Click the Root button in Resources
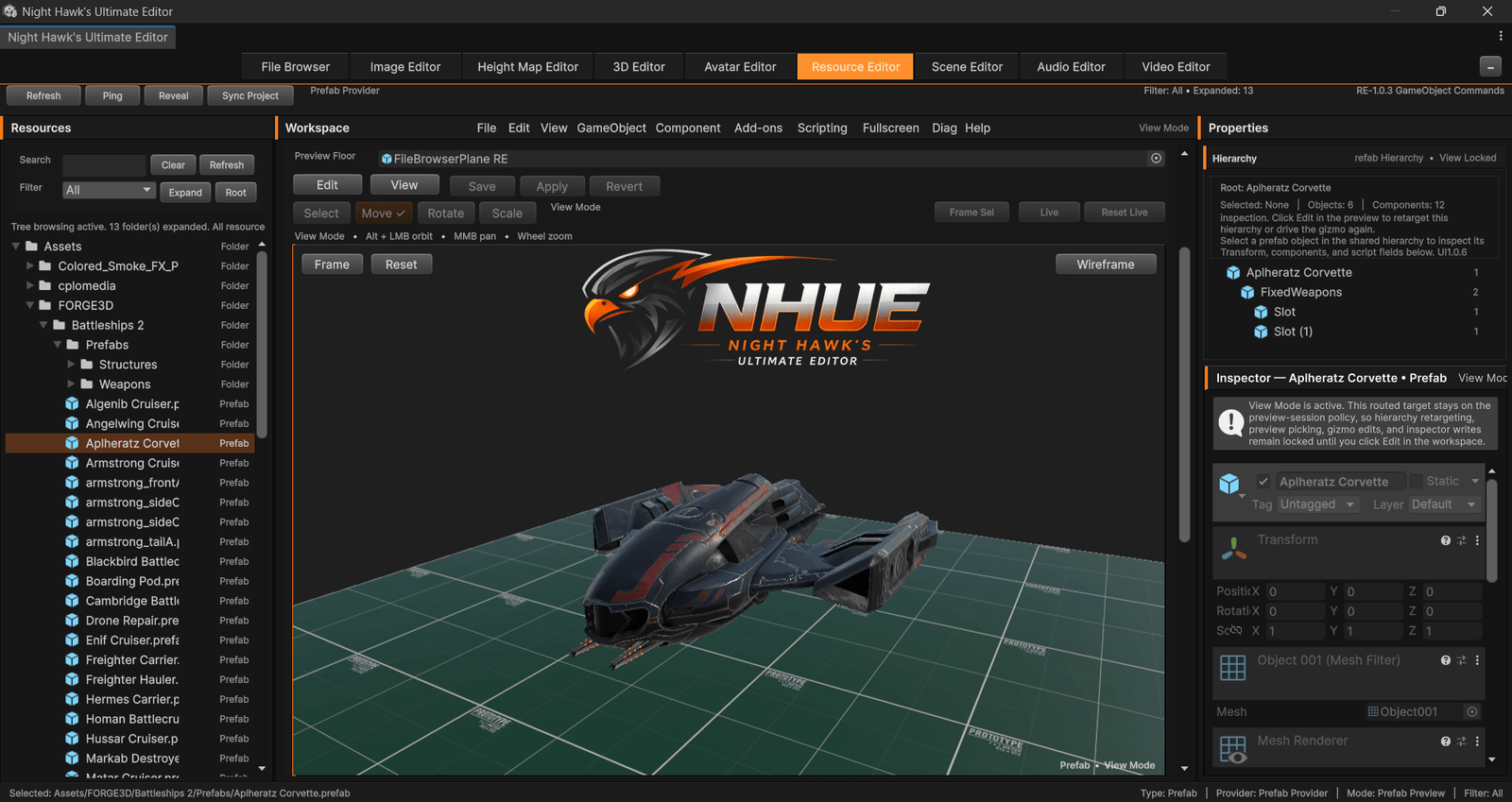Image resolution: width=1512 pixels, height=802 pixels. click(235, 193)
